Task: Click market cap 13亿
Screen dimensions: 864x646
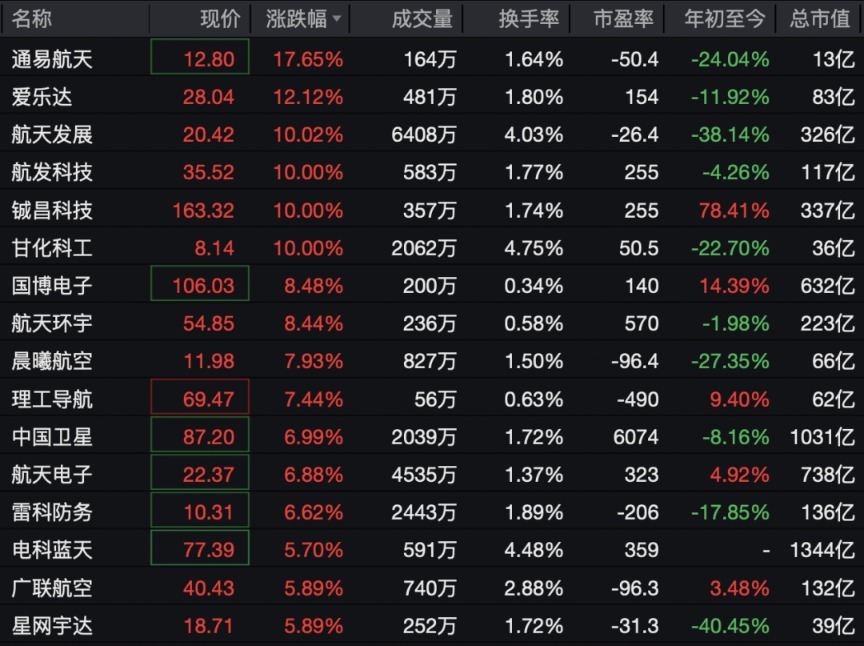Action: (x=834, y=59)
